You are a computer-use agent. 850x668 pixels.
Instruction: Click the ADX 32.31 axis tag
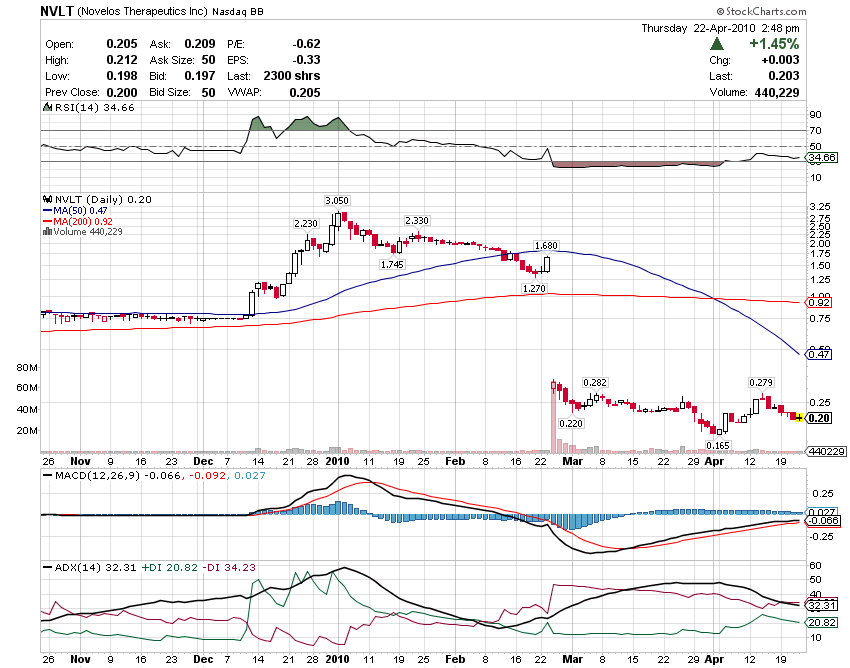click(822, 605)
